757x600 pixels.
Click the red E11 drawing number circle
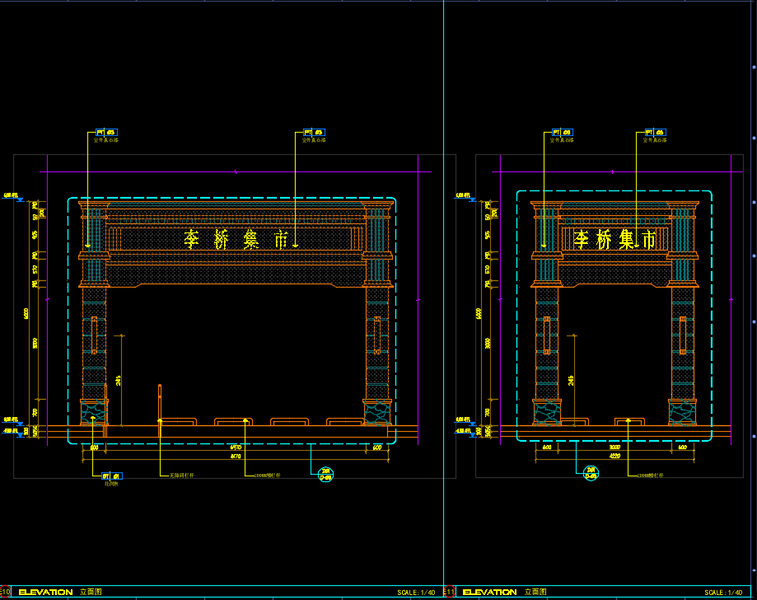[x=449, y=592]
